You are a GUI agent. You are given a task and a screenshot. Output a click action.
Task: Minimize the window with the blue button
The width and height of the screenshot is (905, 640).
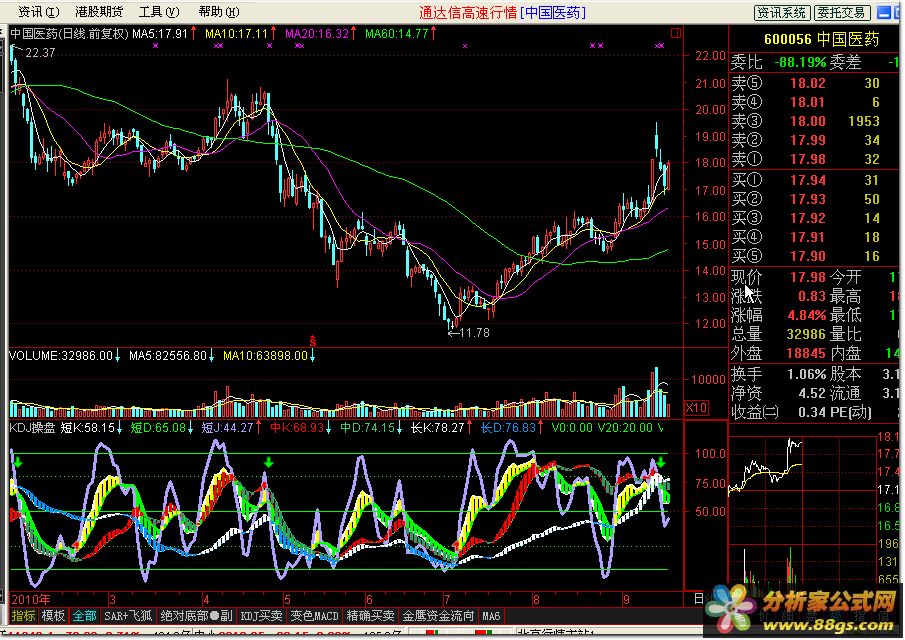(x=884, y=12)
